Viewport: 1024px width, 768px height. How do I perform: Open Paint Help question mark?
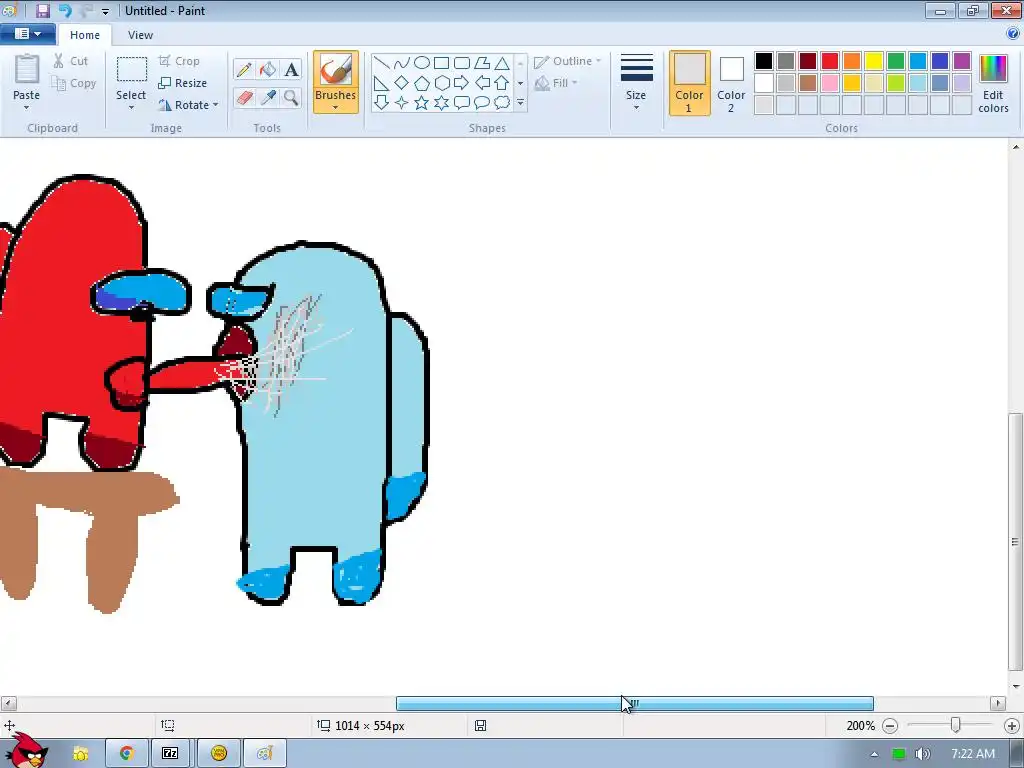coord(1014,34)
